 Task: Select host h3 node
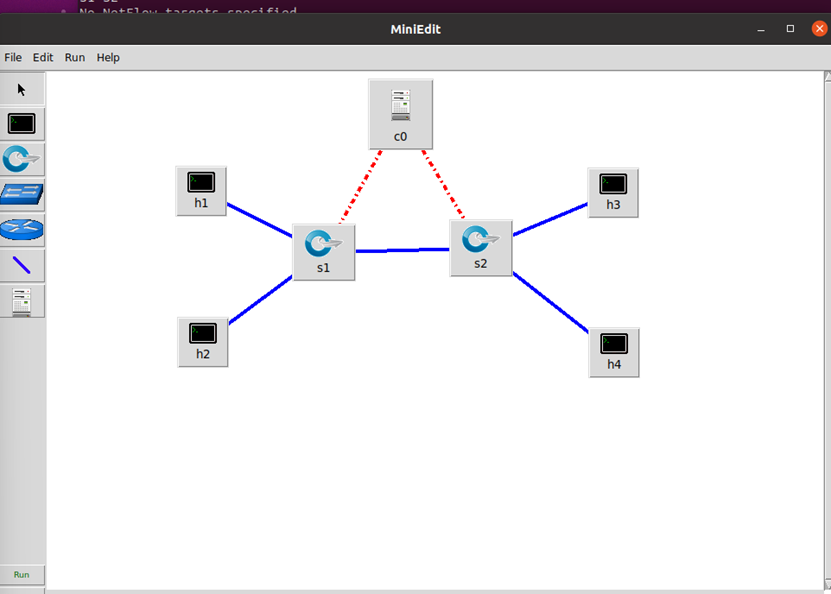click(x=613, y=193)
